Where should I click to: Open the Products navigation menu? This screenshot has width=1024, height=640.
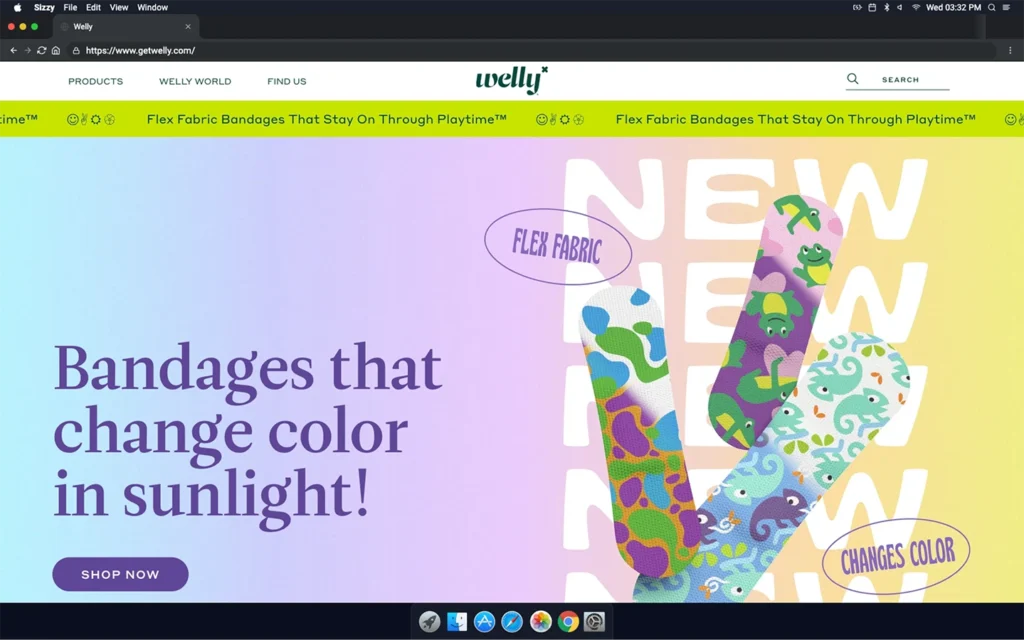click(x=95, y=81)
